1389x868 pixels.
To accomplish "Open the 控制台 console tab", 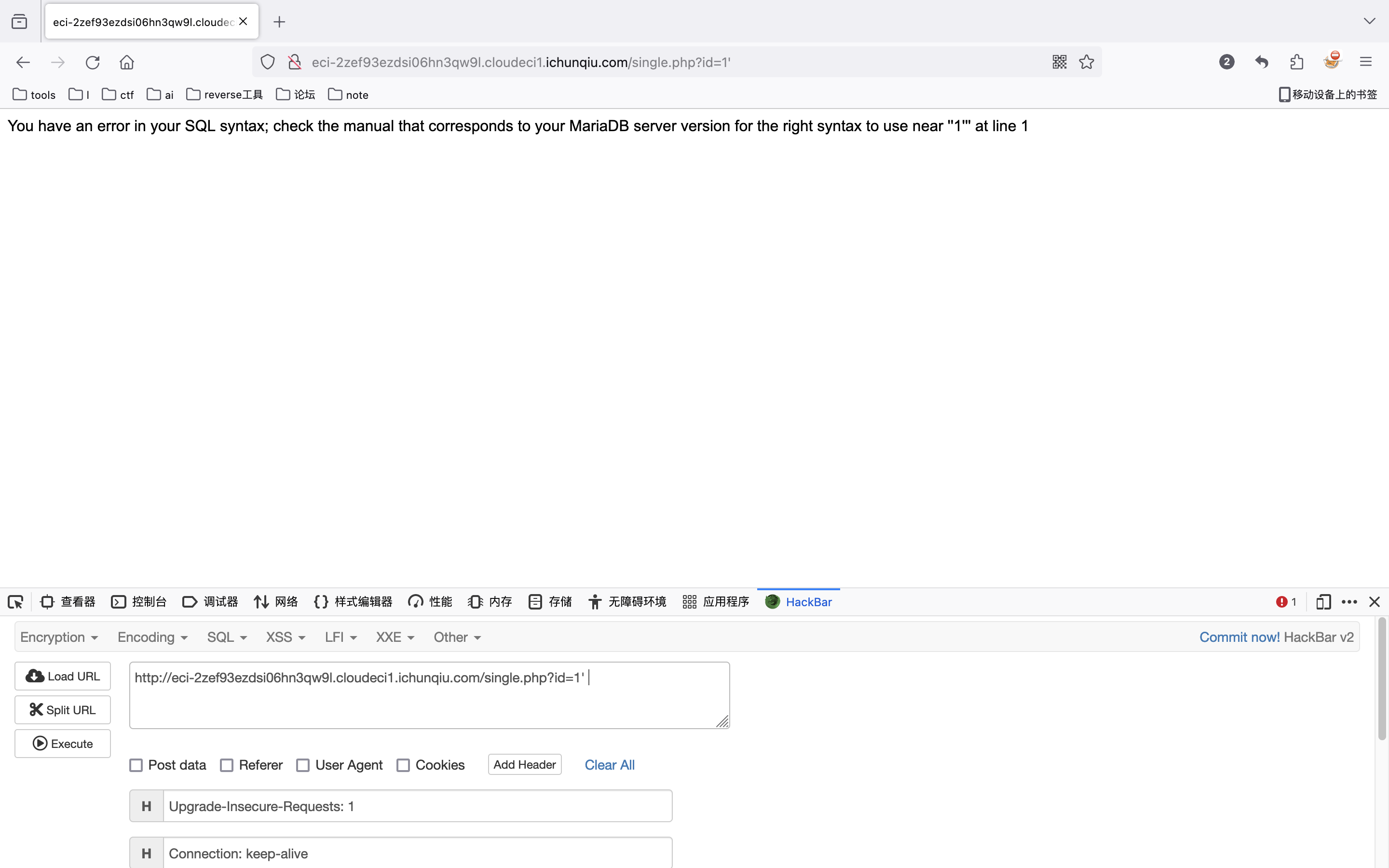I will tap(139, 602).
